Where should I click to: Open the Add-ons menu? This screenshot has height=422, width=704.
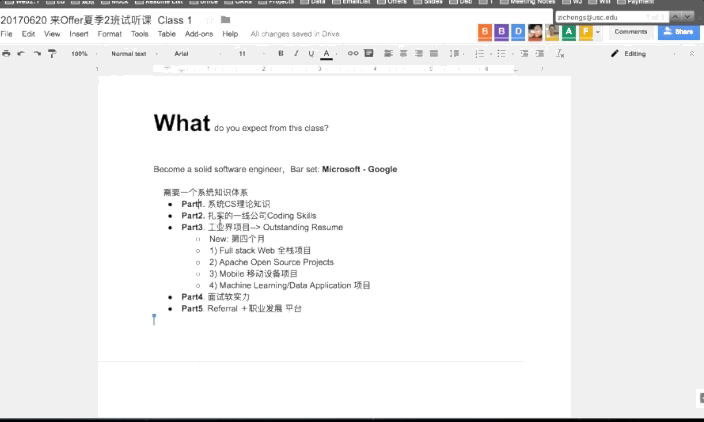pos(199,34)
